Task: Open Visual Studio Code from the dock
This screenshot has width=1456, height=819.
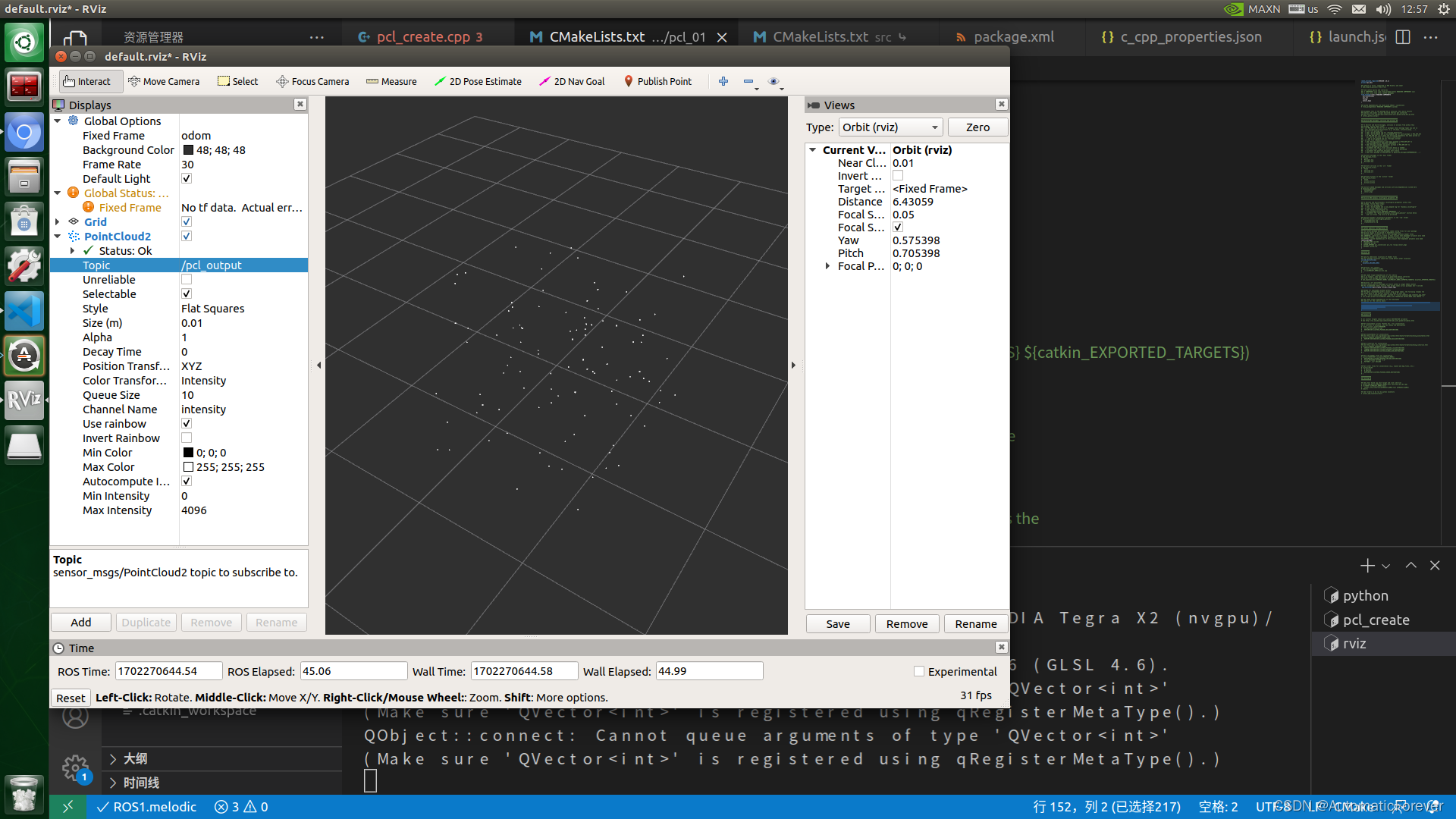Action: tap(24, 311)
